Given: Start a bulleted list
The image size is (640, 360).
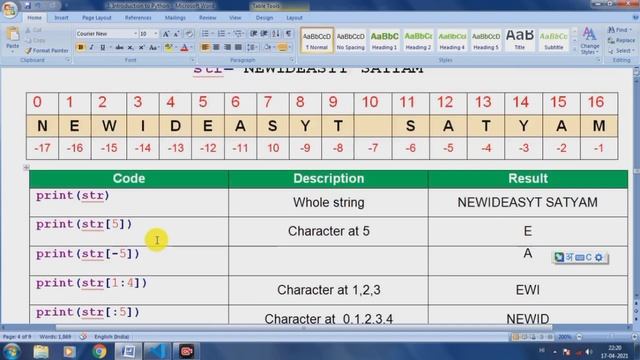Looking at the screenshot, I should pos(205,34).
